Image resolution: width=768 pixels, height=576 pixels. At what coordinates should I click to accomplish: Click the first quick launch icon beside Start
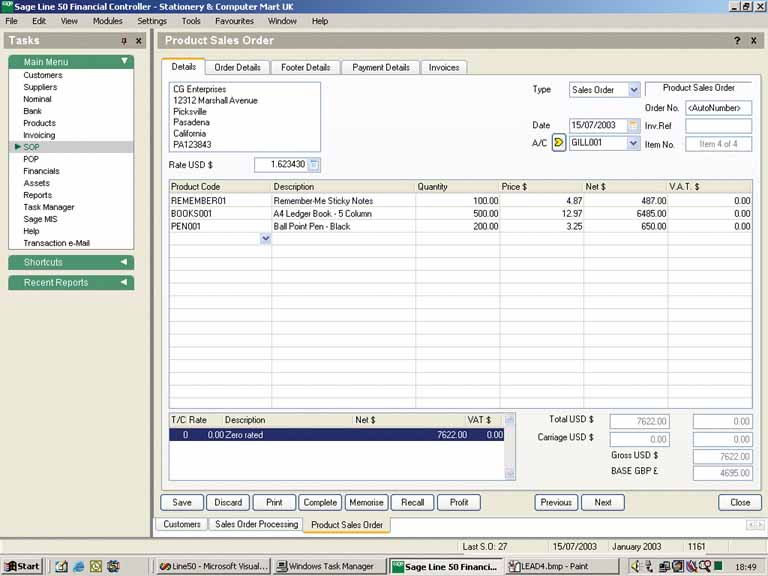[61, 566]
